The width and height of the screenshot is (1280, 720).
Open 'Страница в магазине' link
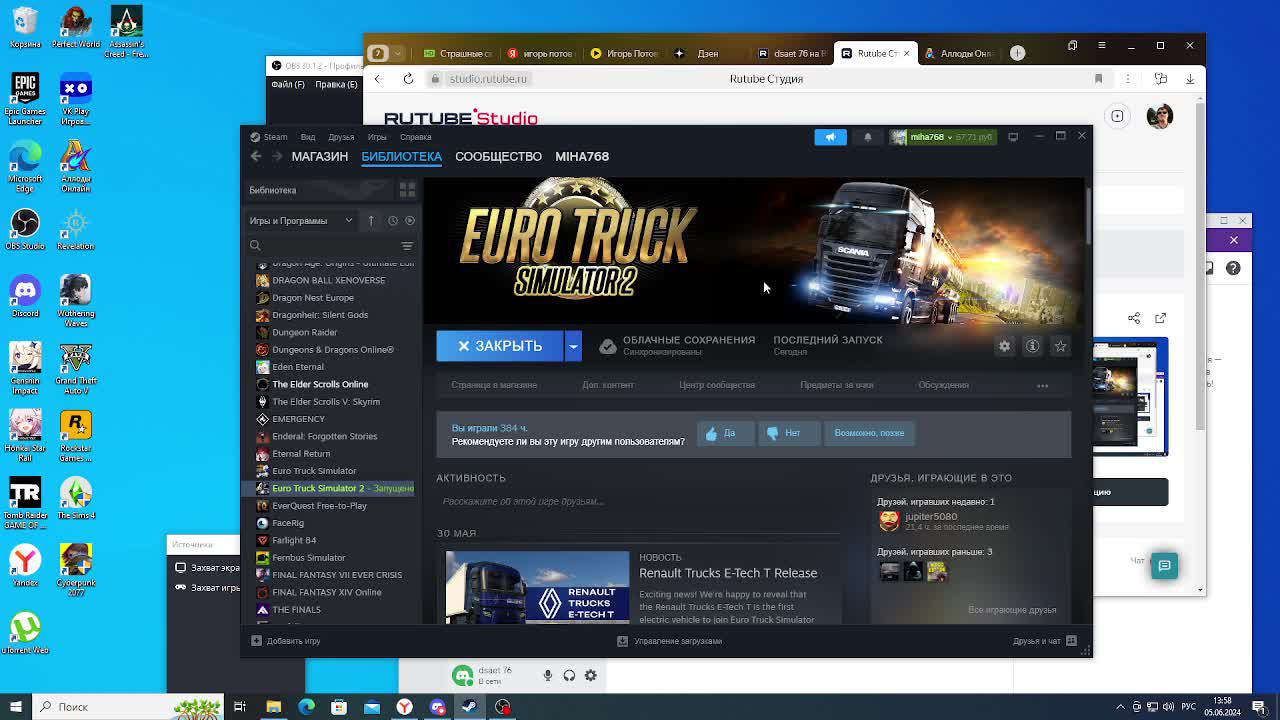tap(494, 385)
